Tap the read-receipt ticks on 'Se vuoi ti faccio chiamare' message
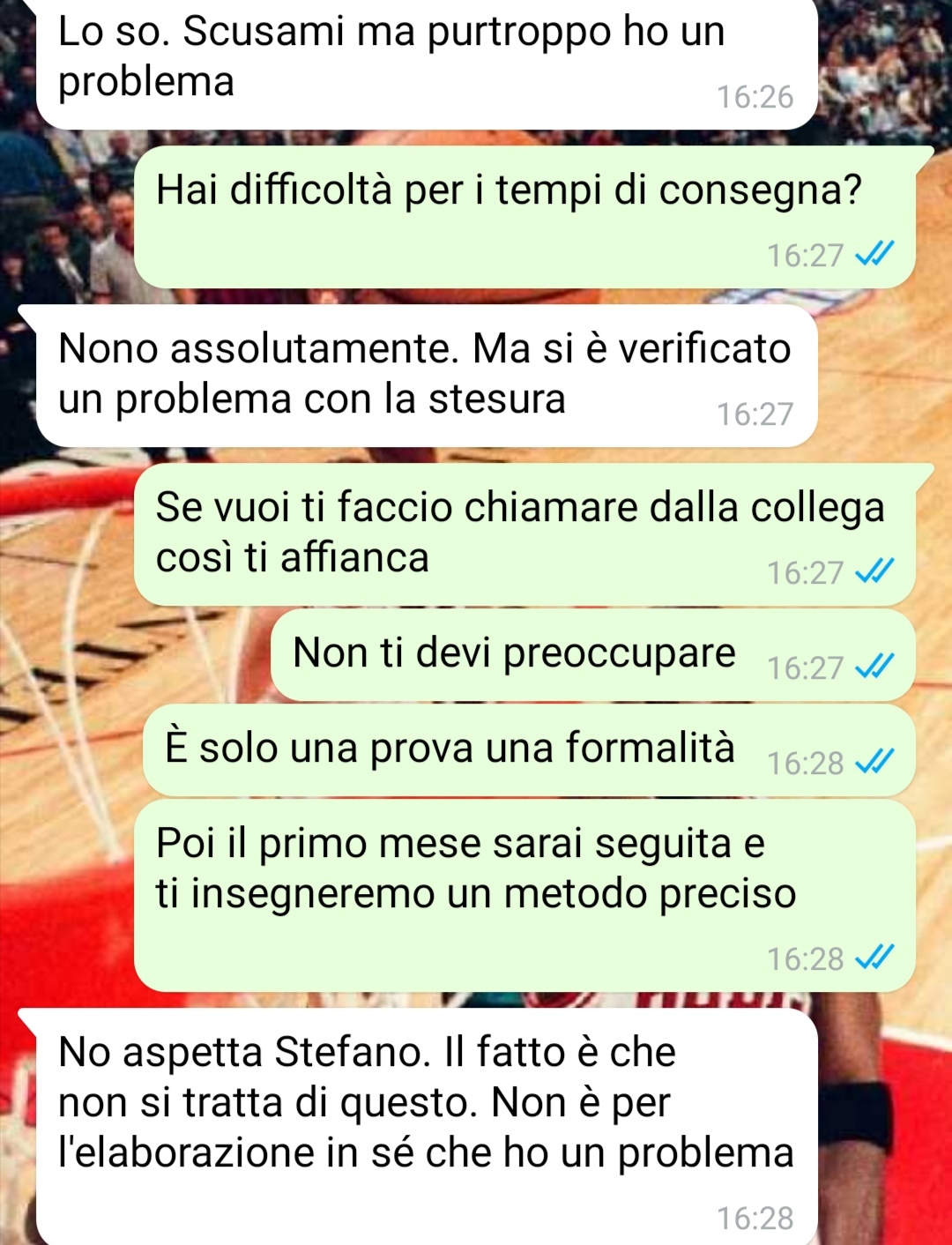This screenshot has height=1245, width=952. (874, 572)
